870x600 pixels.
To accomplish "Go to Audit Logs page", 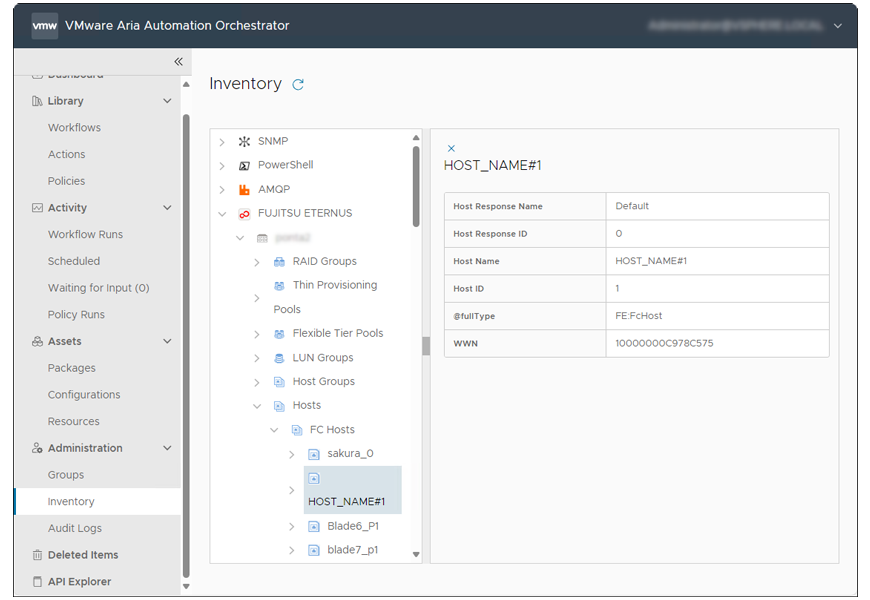I will pyautogui.click(x=75, y=528).
